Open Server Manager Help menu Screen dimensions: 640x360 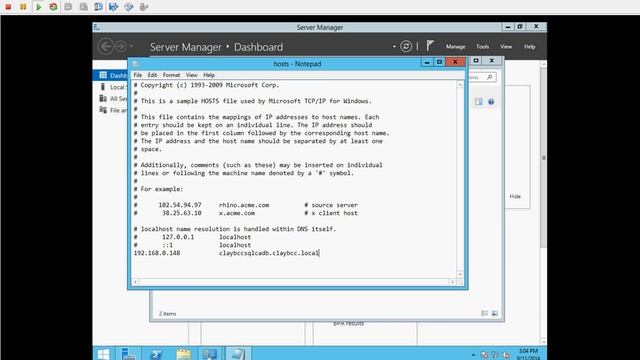point(529,47)
